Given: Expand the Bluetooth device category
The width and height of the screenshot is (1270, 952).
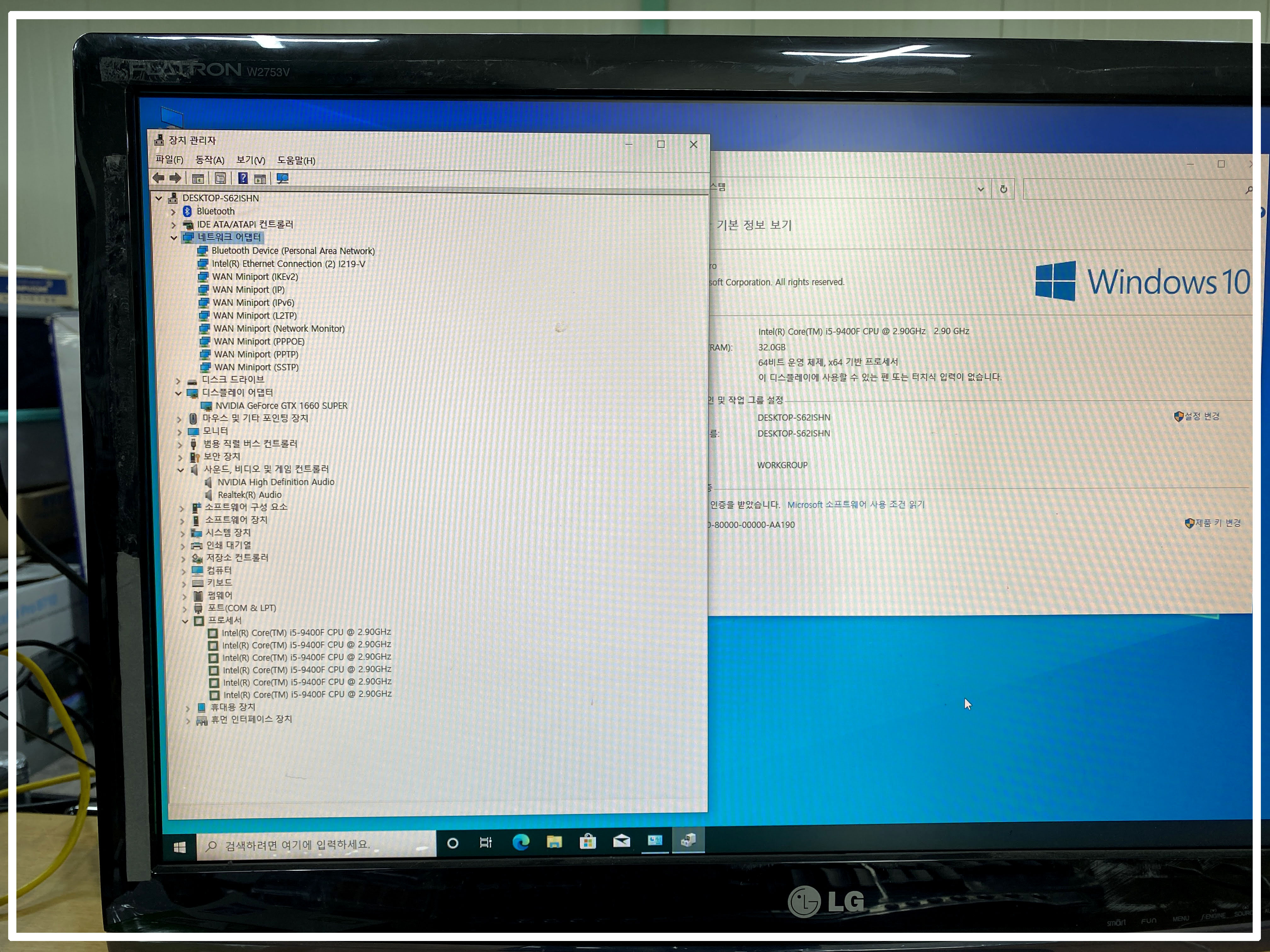Looking at the screenshot, I should (173, 212).
